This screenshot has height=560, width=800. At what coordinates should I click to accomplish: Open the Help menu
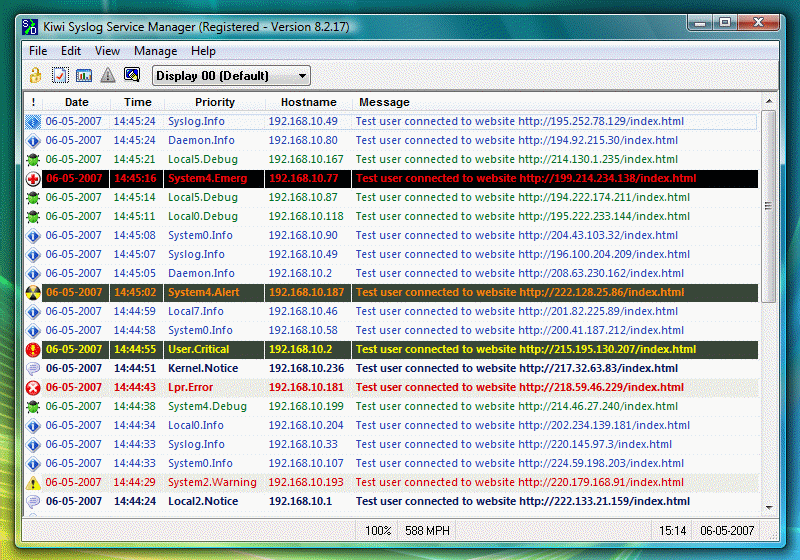(203, 51)
